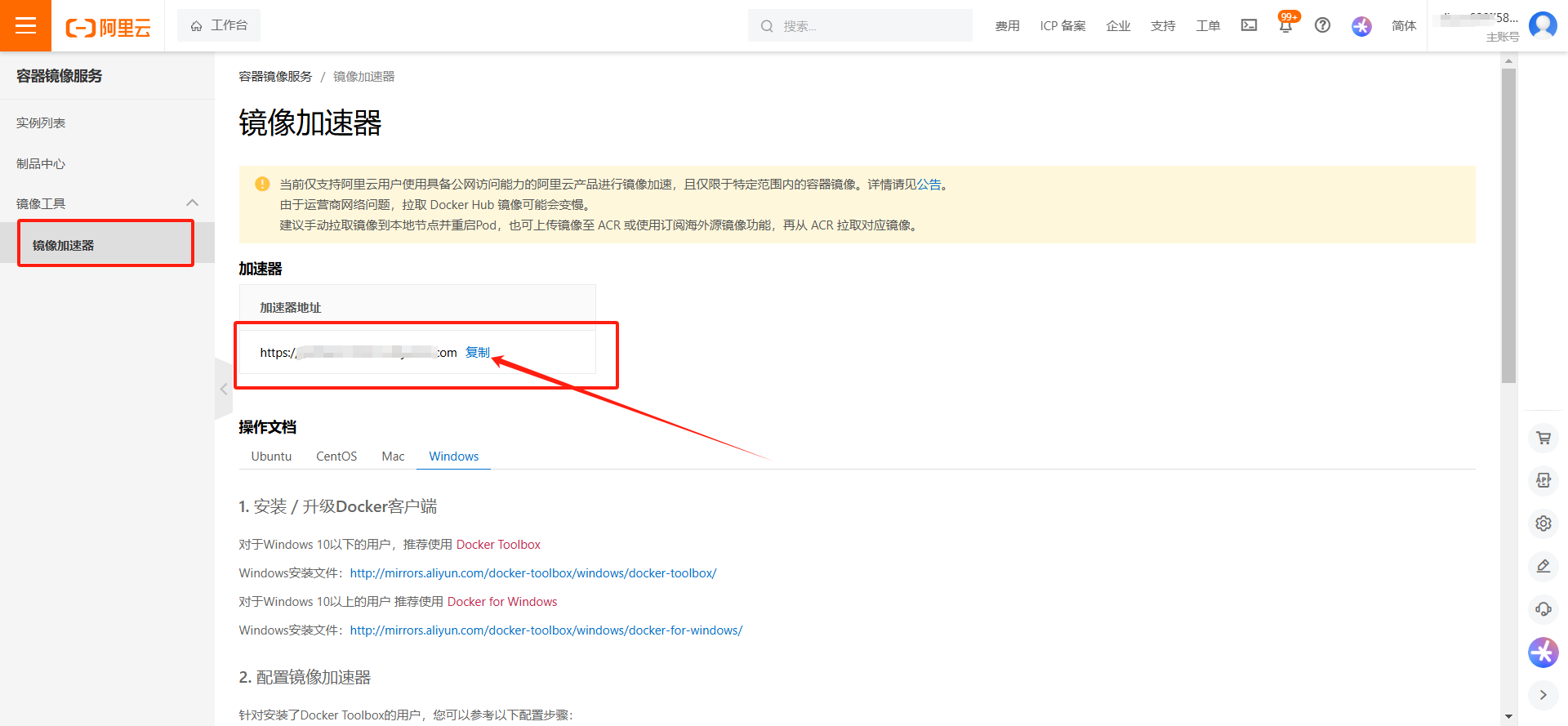Open the docker-for-windows mirror URL

(546, 630)
